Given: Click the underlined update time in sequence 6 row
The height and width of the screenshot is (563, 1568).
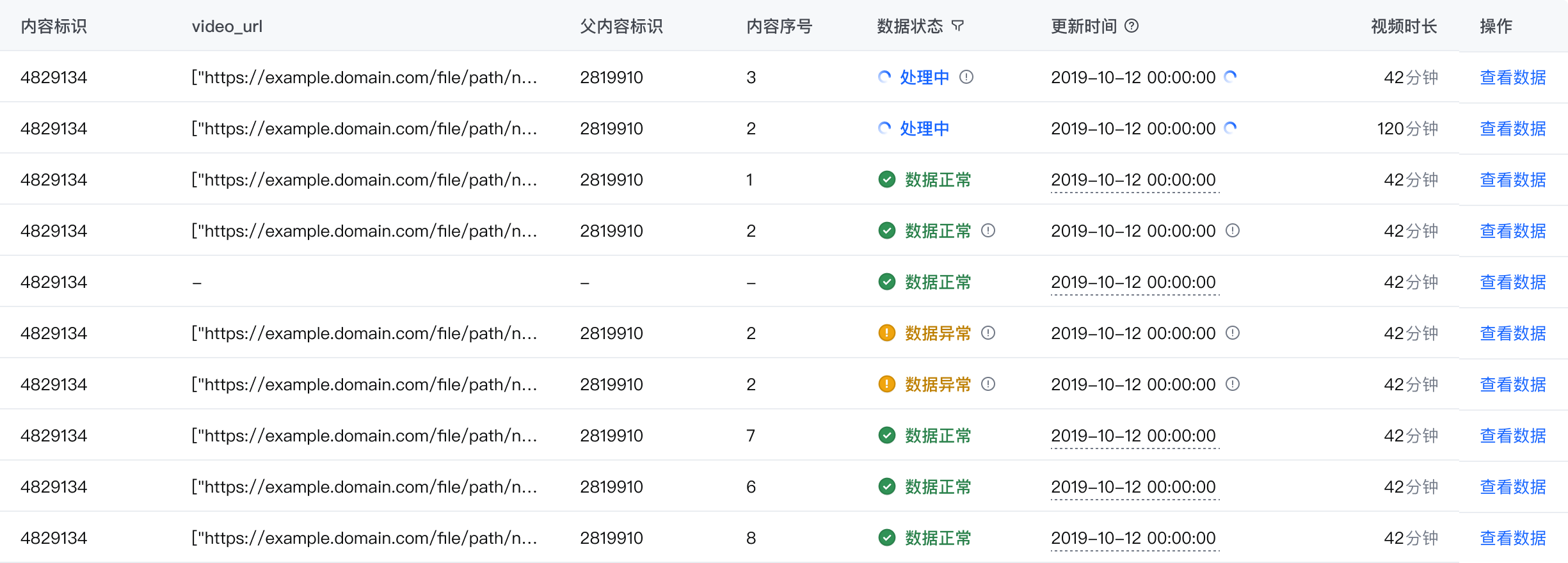Looking at the screenshot, I should coord(1133,487).
